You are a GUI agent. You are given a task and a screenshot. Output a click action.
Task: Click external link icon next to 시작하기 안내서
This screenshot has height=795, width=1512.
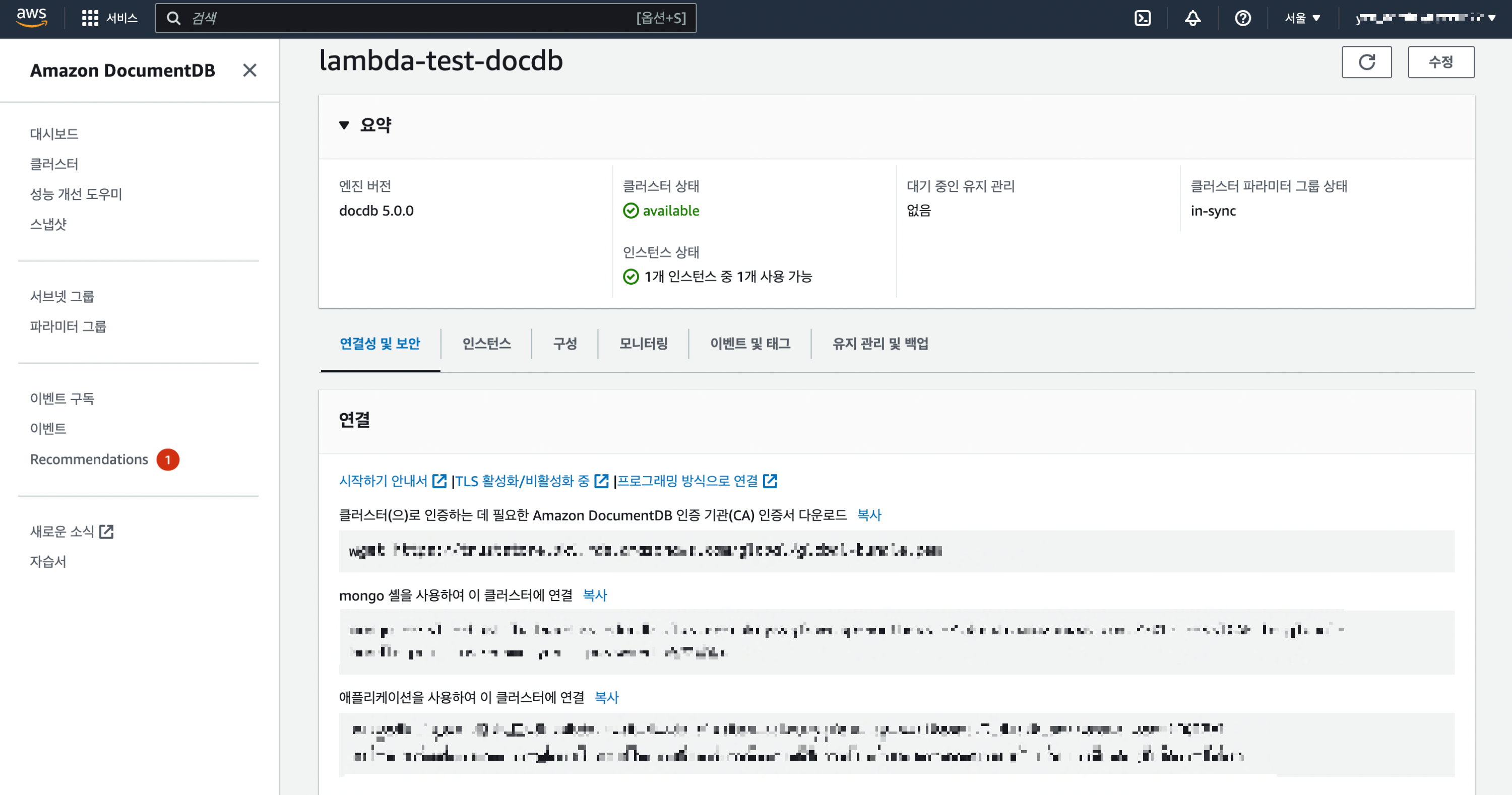point(439,481)
